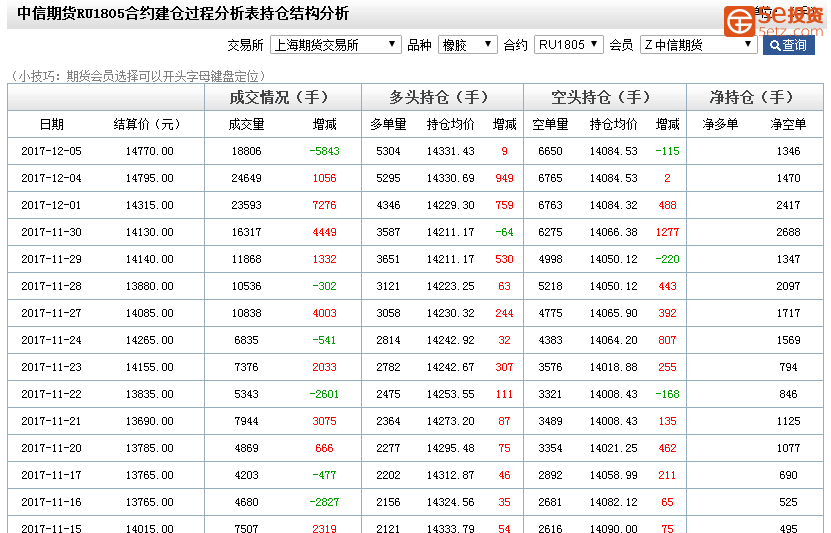Click the 日期 column header
The width and height of the screenshot is (831, 533).
[51, 125]
